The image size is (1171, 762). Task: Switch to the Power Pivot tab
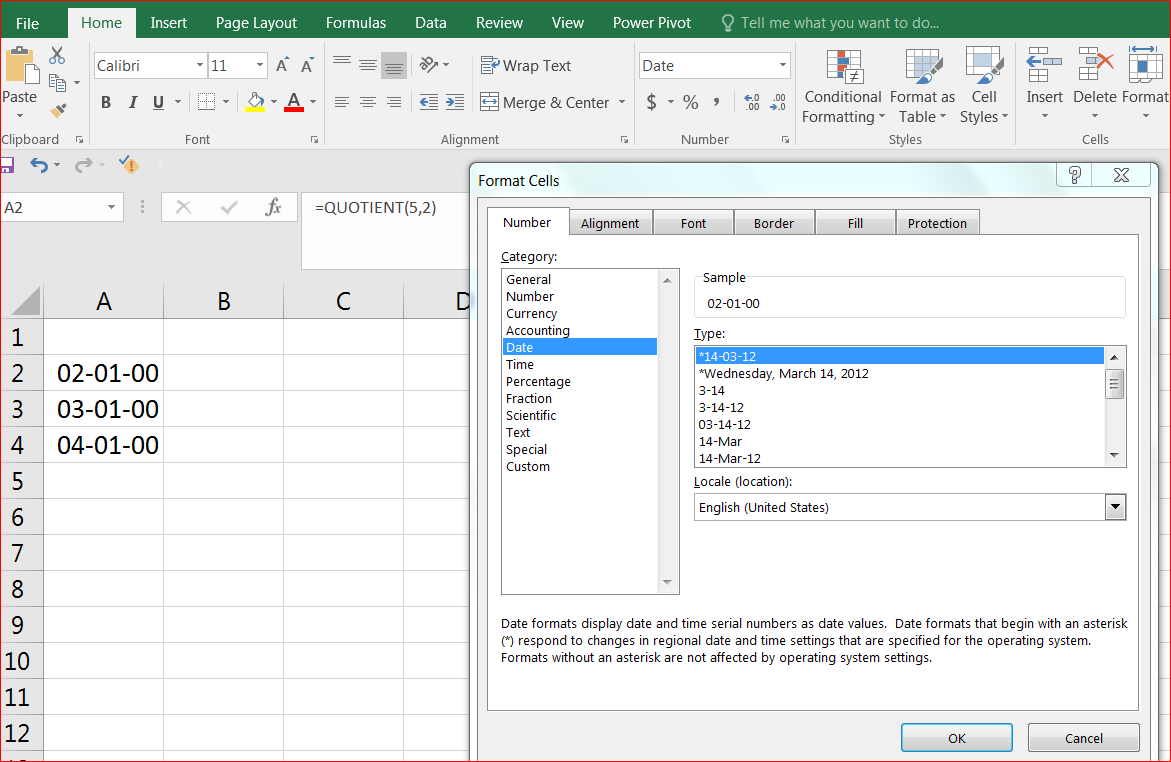tap(652, 23)
